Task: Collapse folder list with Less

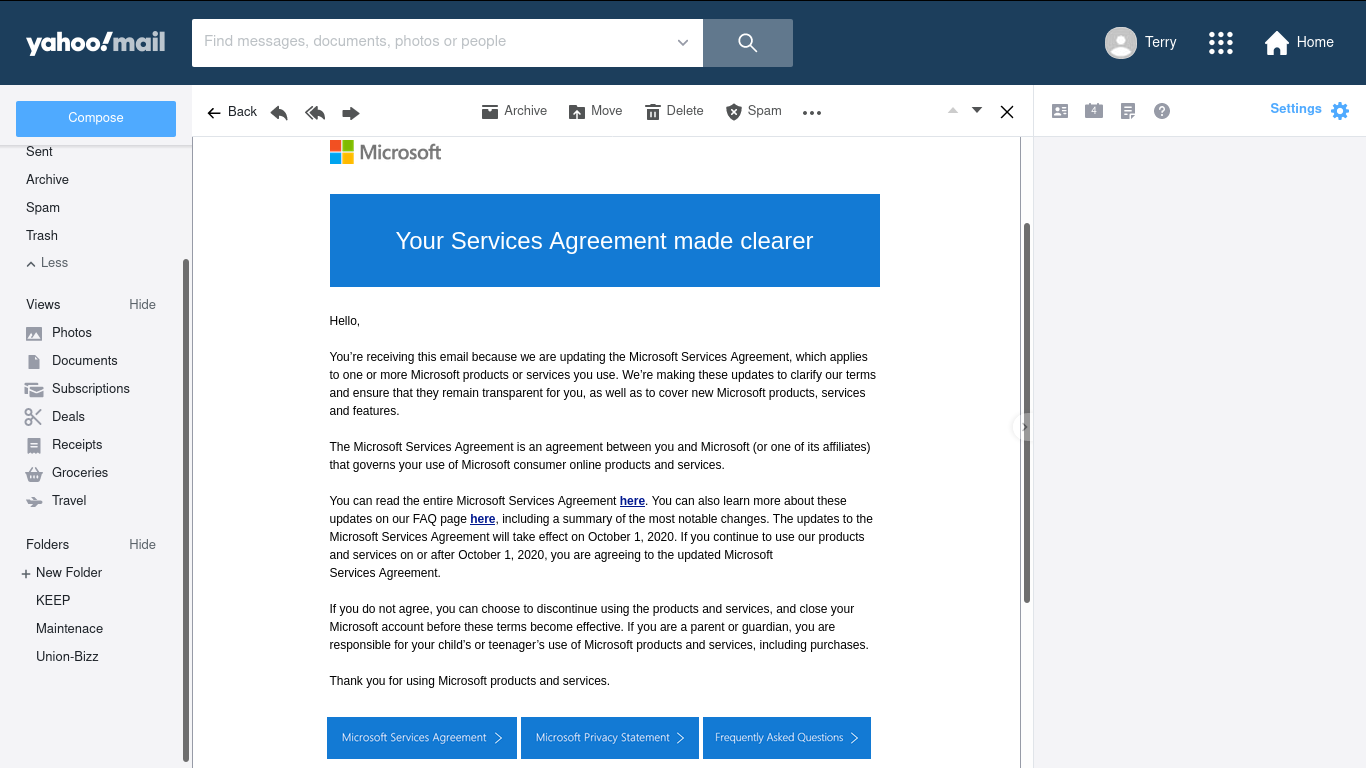Action: [x=47, y=263]
